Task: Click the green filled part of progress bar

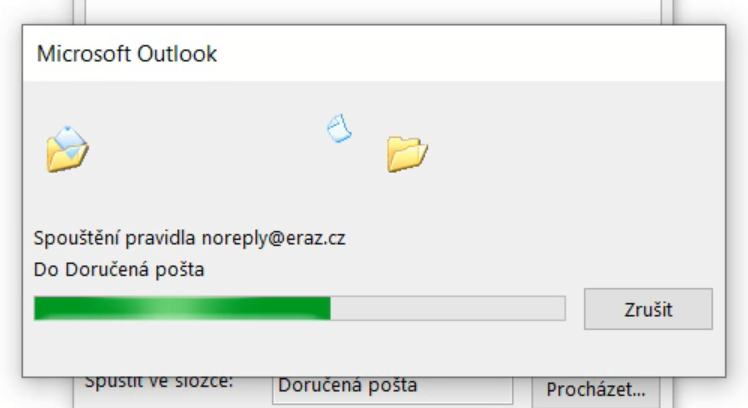Action: click(182, 308)
